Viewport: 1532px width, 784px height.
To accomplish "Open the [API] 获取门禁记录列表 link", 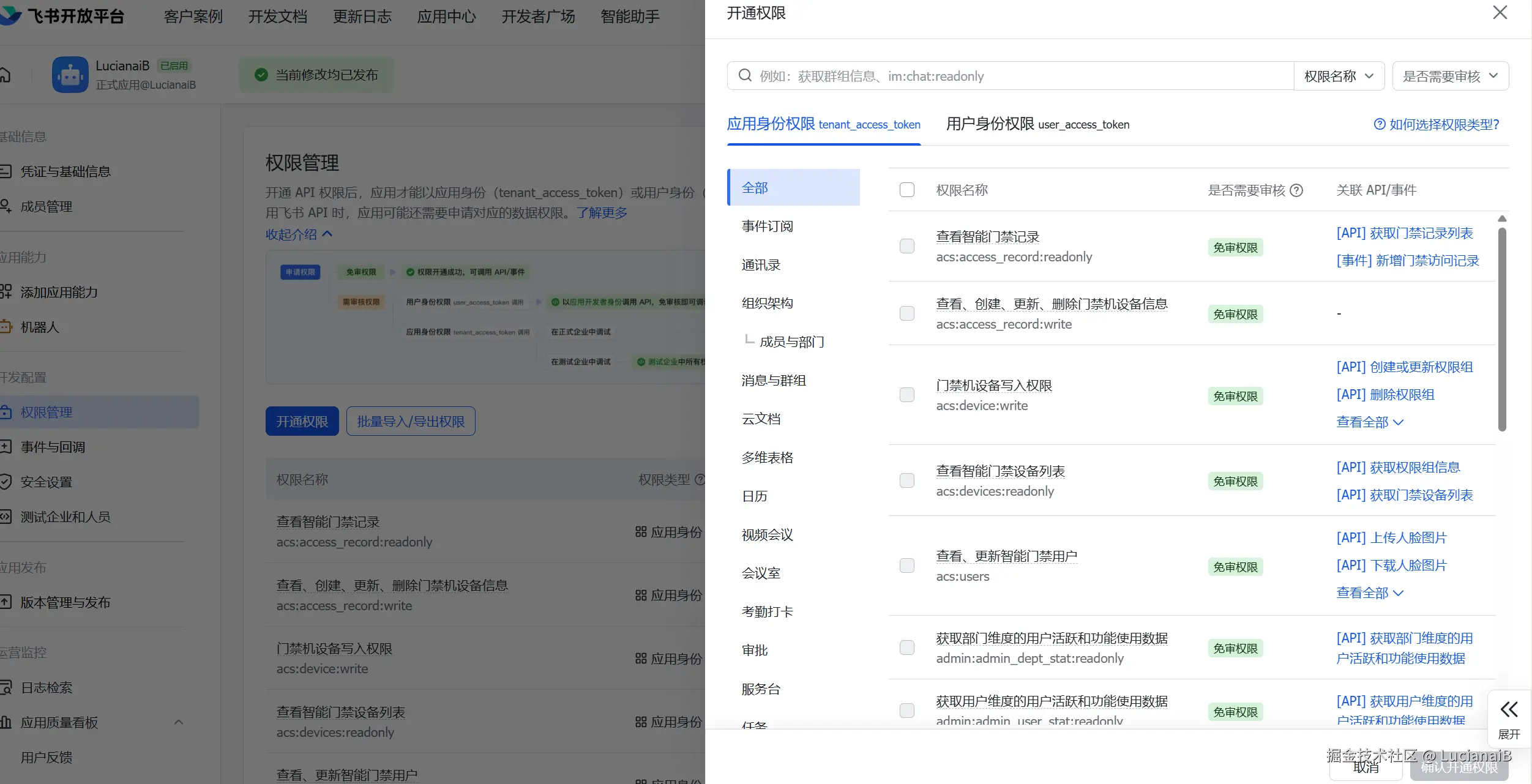I will pyautogui.click(x=1404, y=233).
